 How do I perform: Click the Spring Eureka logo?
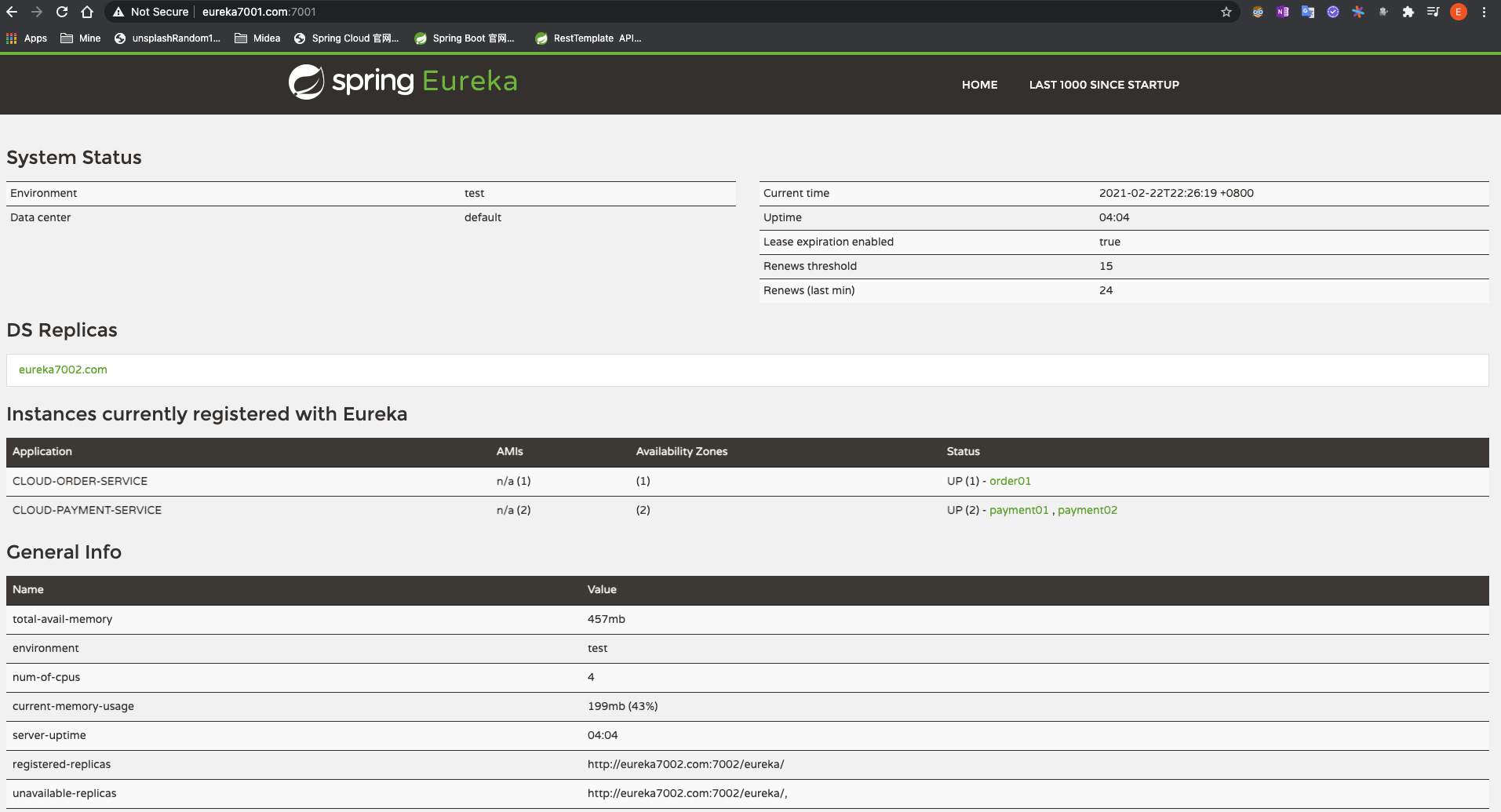[403, 82]
